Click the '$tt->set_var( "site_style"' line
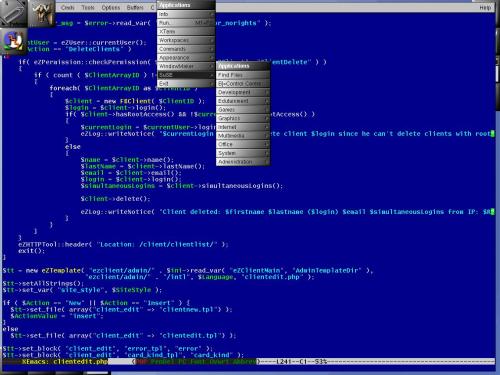 [82, 290]
